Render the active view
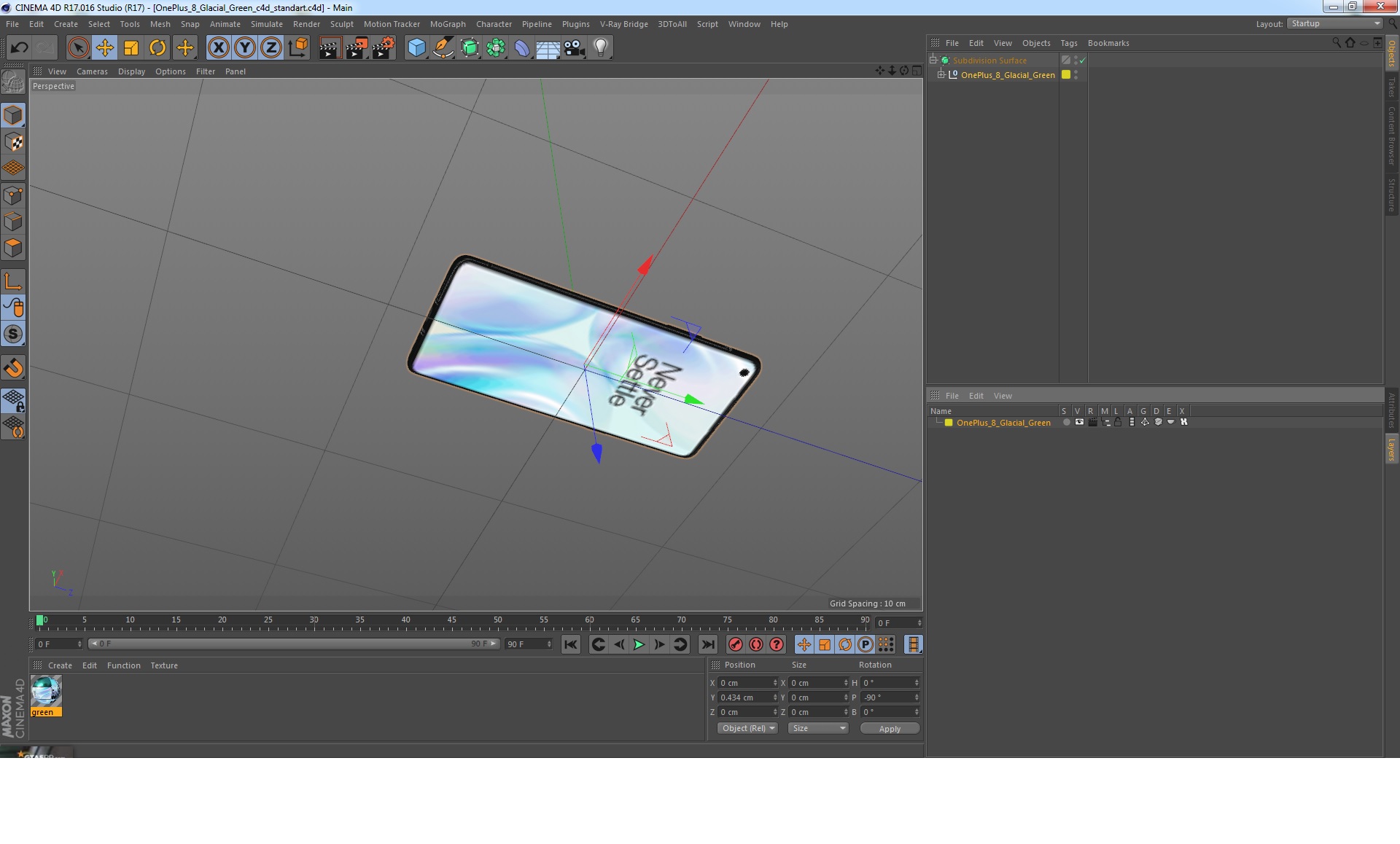The height and width of the screenshot is (844, 1400). (x=330, y=48)
